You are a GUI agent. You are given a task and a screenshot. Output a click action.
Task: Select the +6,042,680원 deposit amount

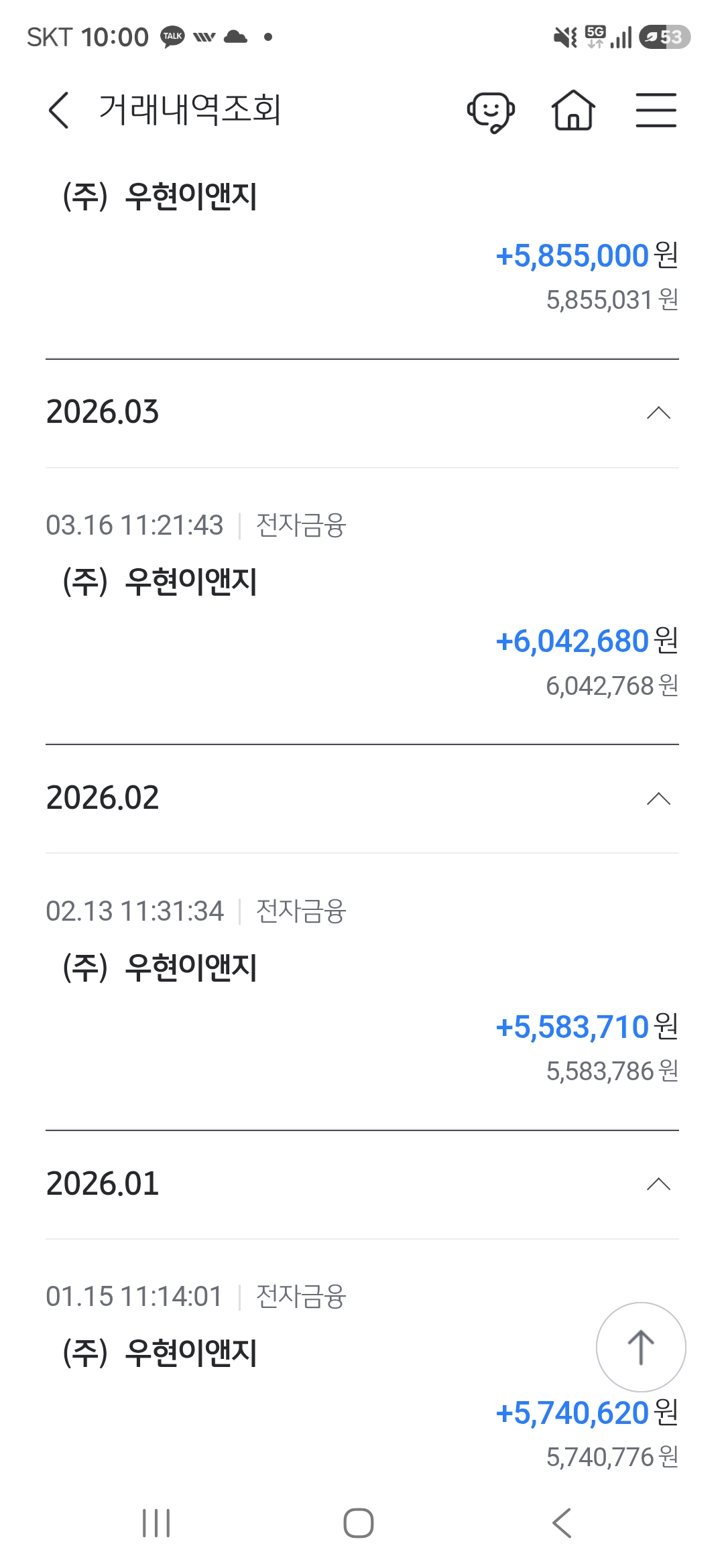[587, 641]
